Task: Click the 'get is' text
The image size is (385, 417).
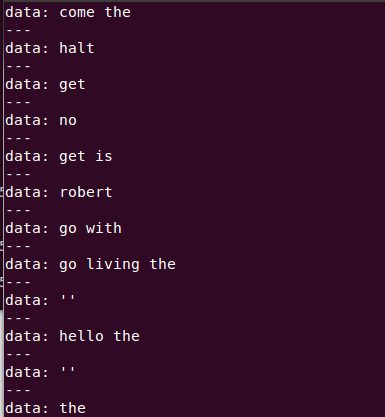Action: click(x=86, y=157)
